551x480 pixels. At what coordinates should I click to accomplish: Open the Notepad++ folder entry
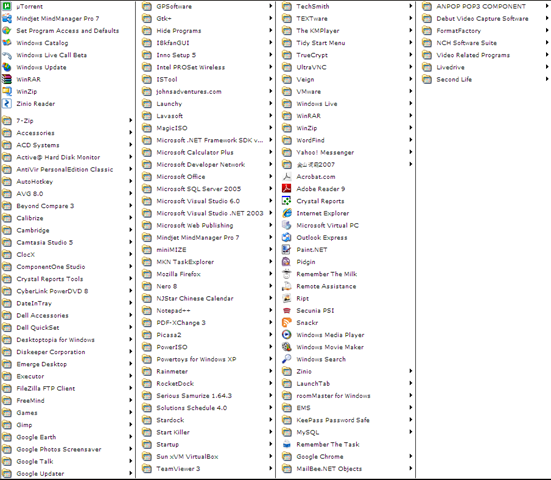208,311
